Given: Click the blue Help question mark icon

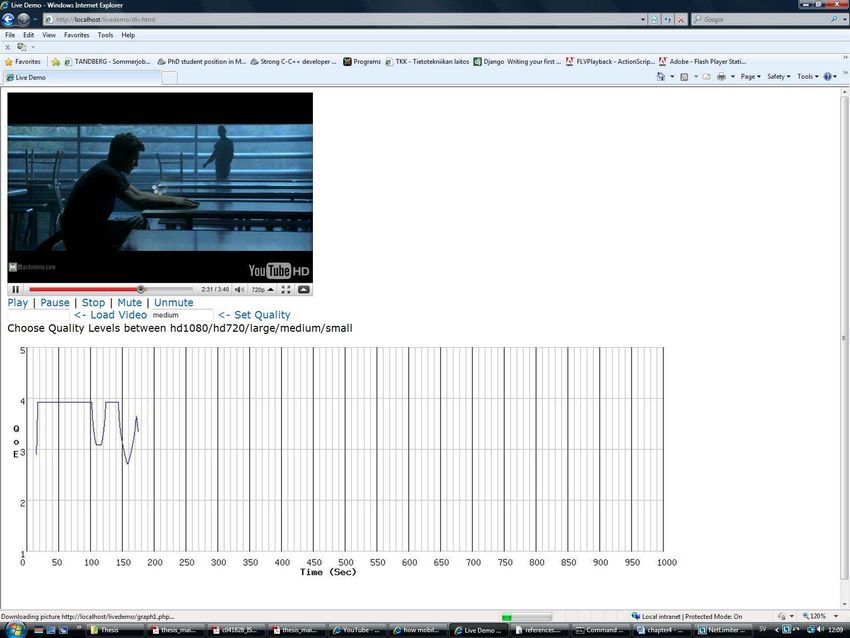Looking at the screenshot, I should coord(828,77).
